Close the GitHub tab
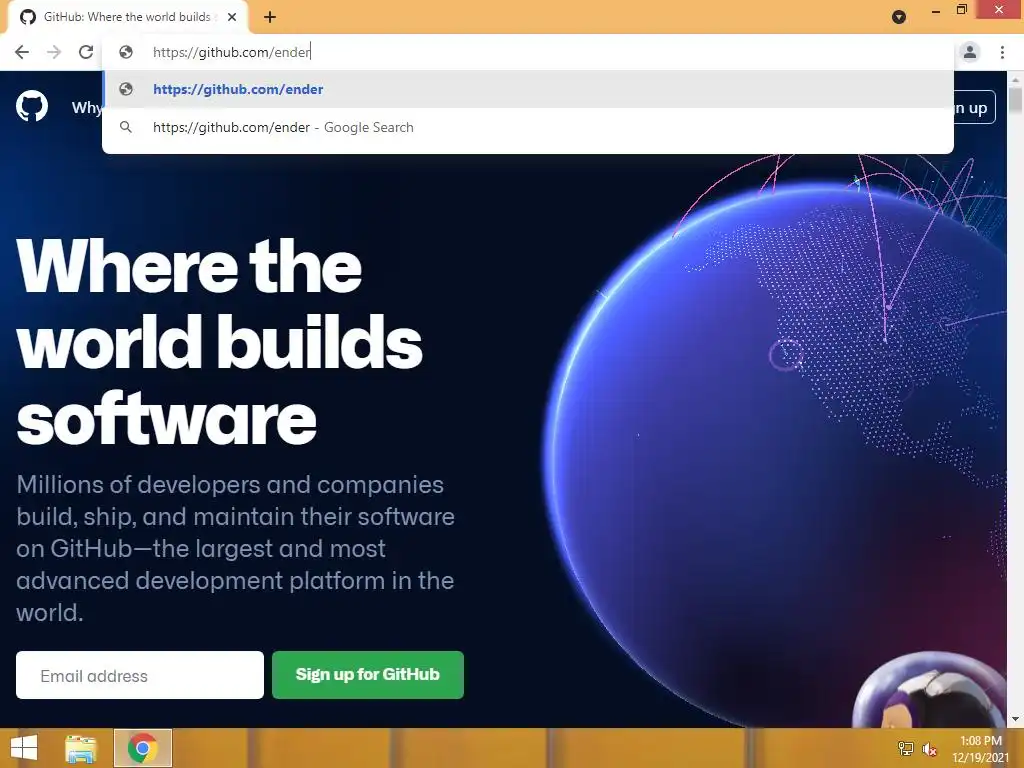1024x768 pixels. [232, 18]
